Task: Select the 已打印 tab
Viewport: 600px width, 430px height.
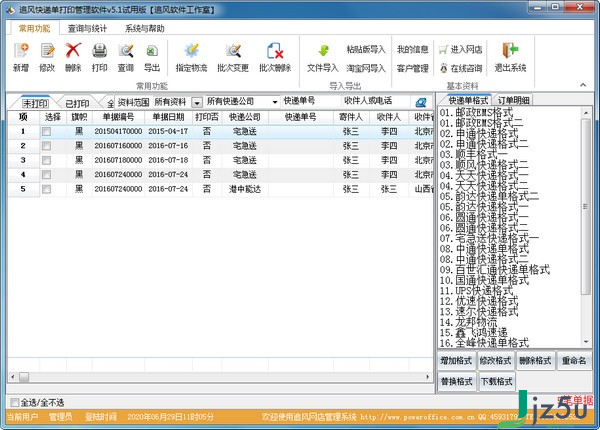Action: (77, 103)
